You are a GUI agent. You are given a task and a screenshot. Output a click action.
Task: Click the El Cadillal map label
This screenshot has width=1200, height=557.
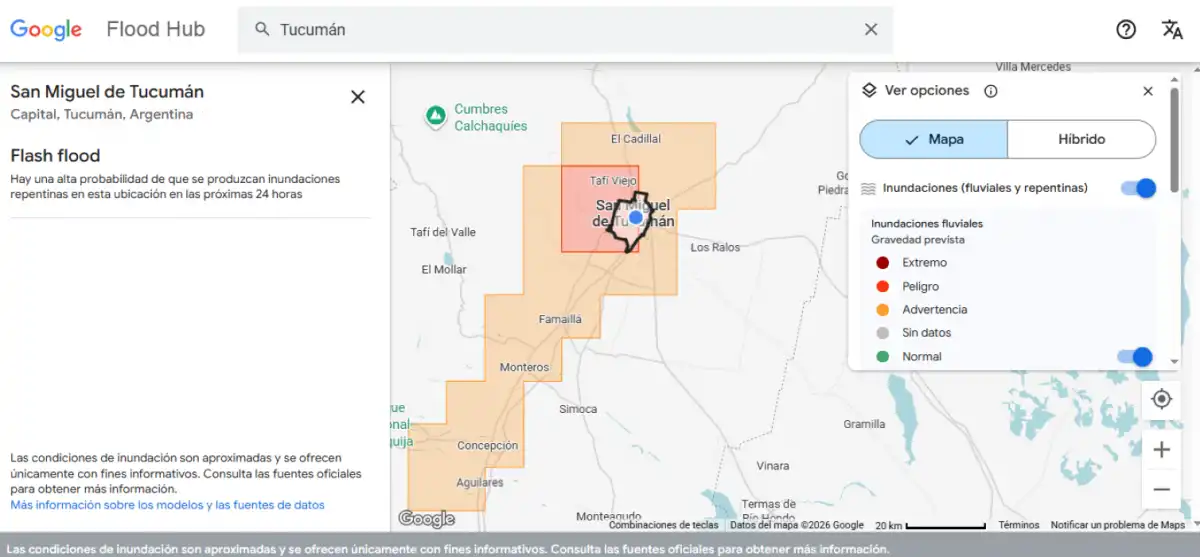click(x=636, y=139)
